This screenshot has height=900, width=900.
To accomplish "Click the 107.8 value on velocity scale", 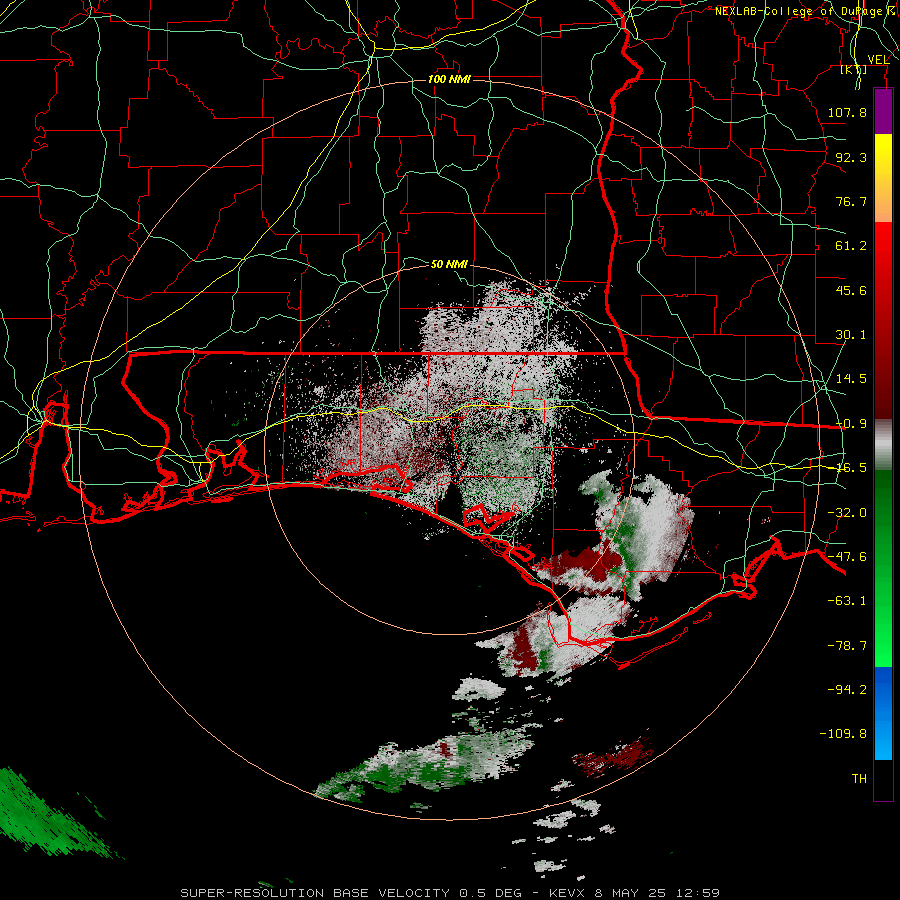I will coord(847,112).
